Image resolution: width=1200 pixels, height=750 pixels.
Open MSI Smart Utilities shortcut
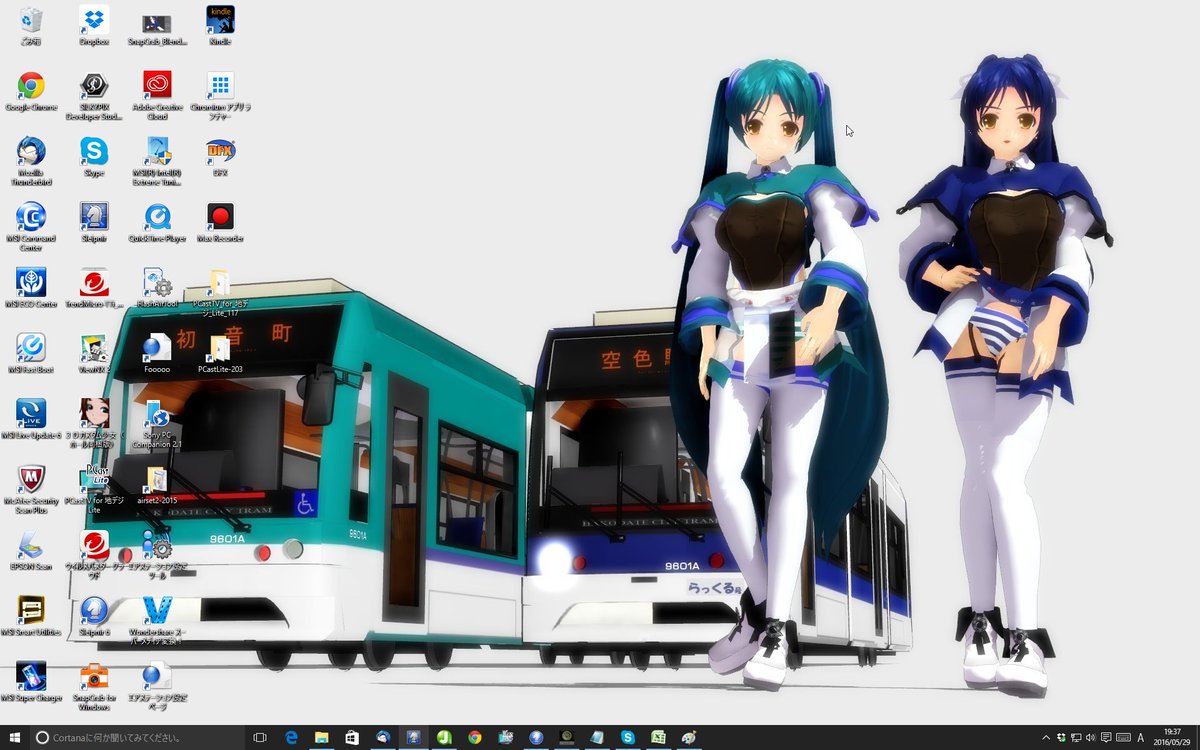click(31, 617)
